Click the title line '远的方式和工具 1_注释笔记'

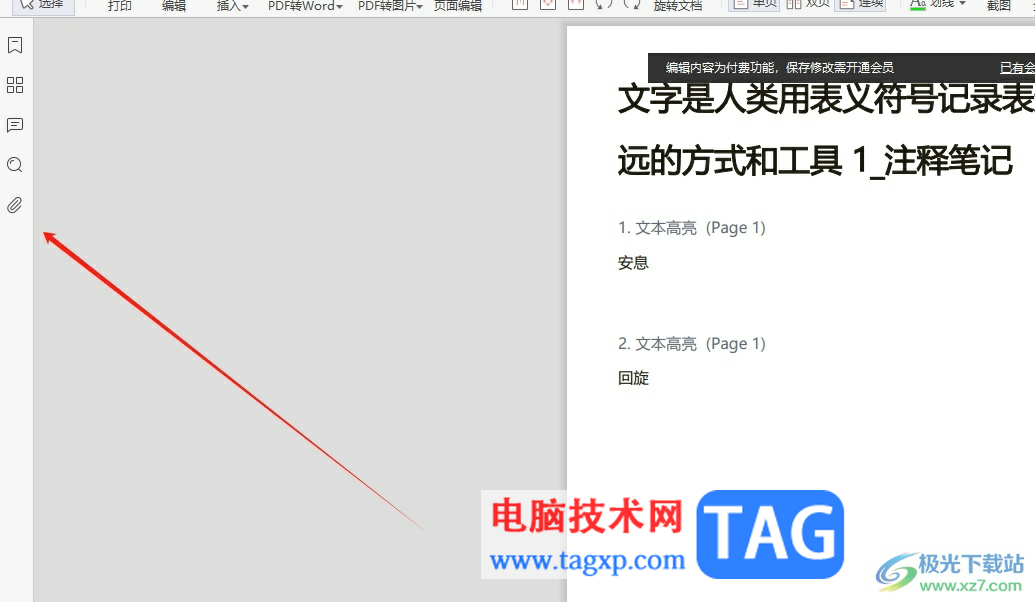pos(815,161)
